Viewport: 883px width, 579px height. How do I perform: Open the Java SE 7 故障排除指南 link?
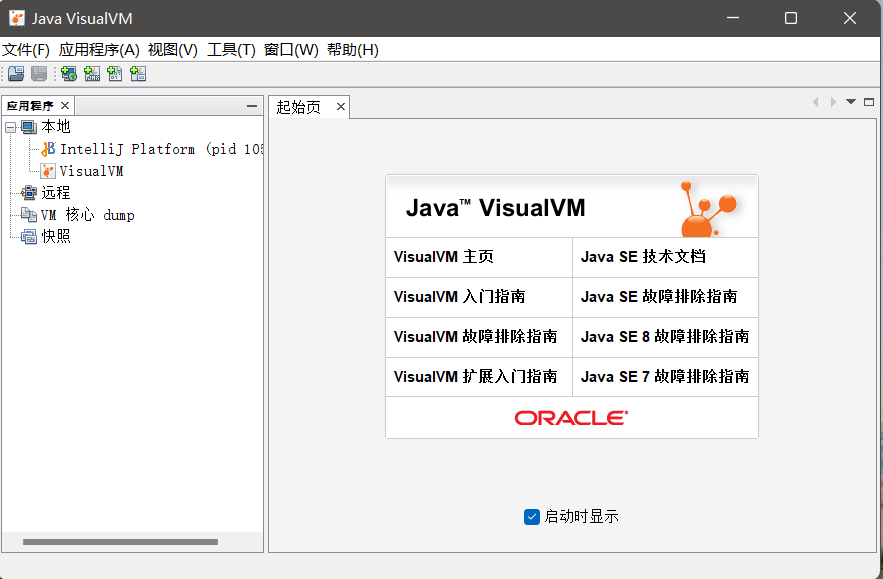[x=665, y=376]
